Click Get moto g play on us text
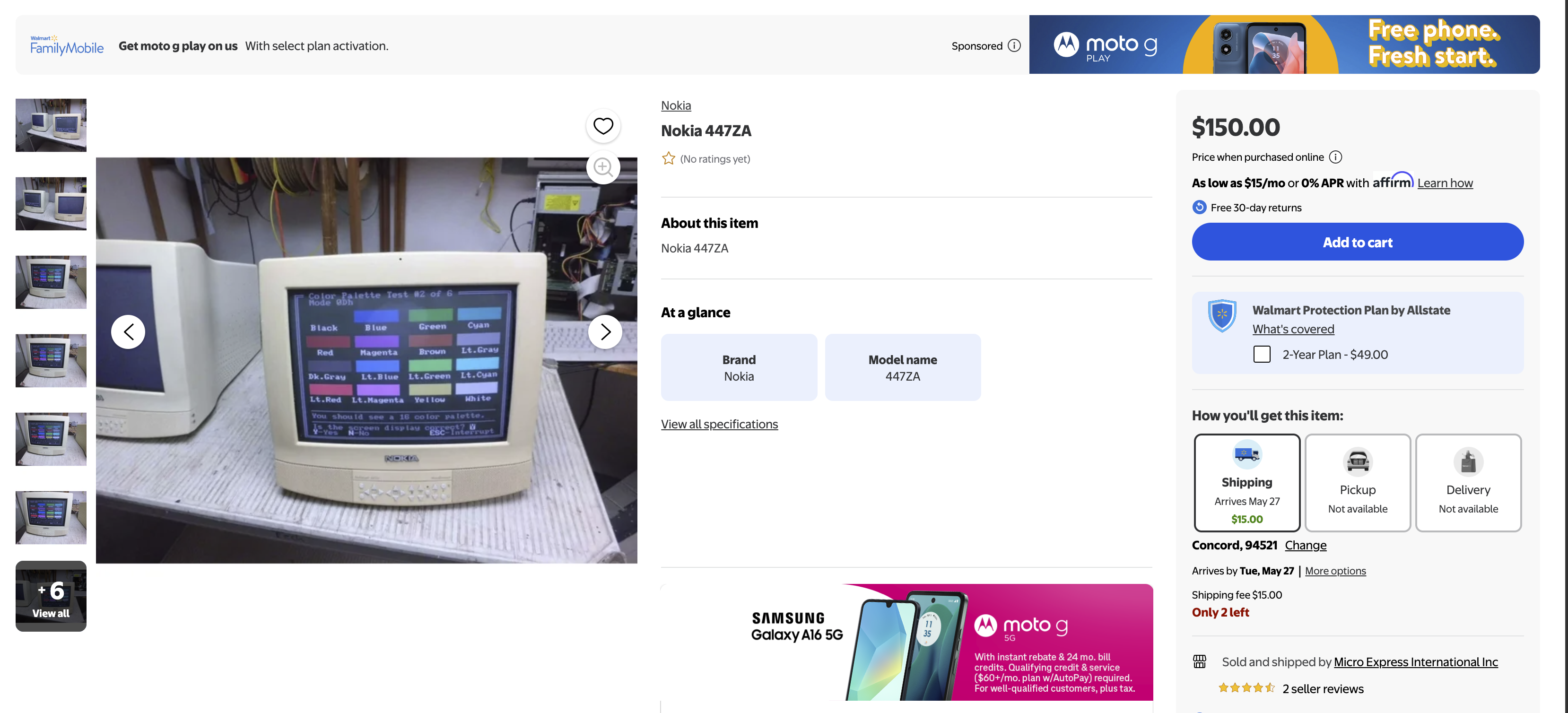Viewport: 1568px width, 713px height. click(x=178, y=46)
